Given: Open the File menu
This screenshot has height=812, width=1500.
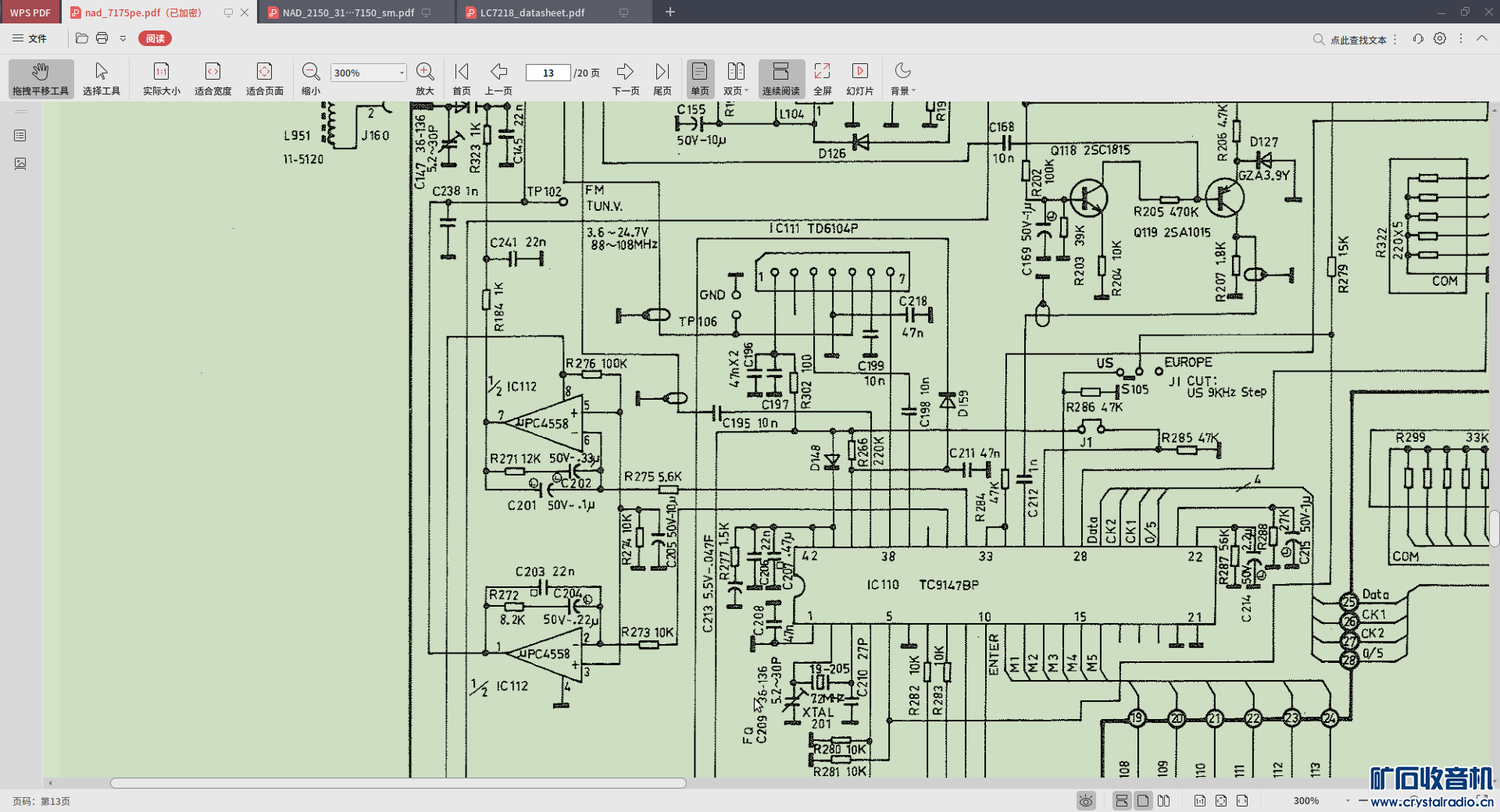Looking at the screenshot, I should pyautogui.click(x=30, y=38).
